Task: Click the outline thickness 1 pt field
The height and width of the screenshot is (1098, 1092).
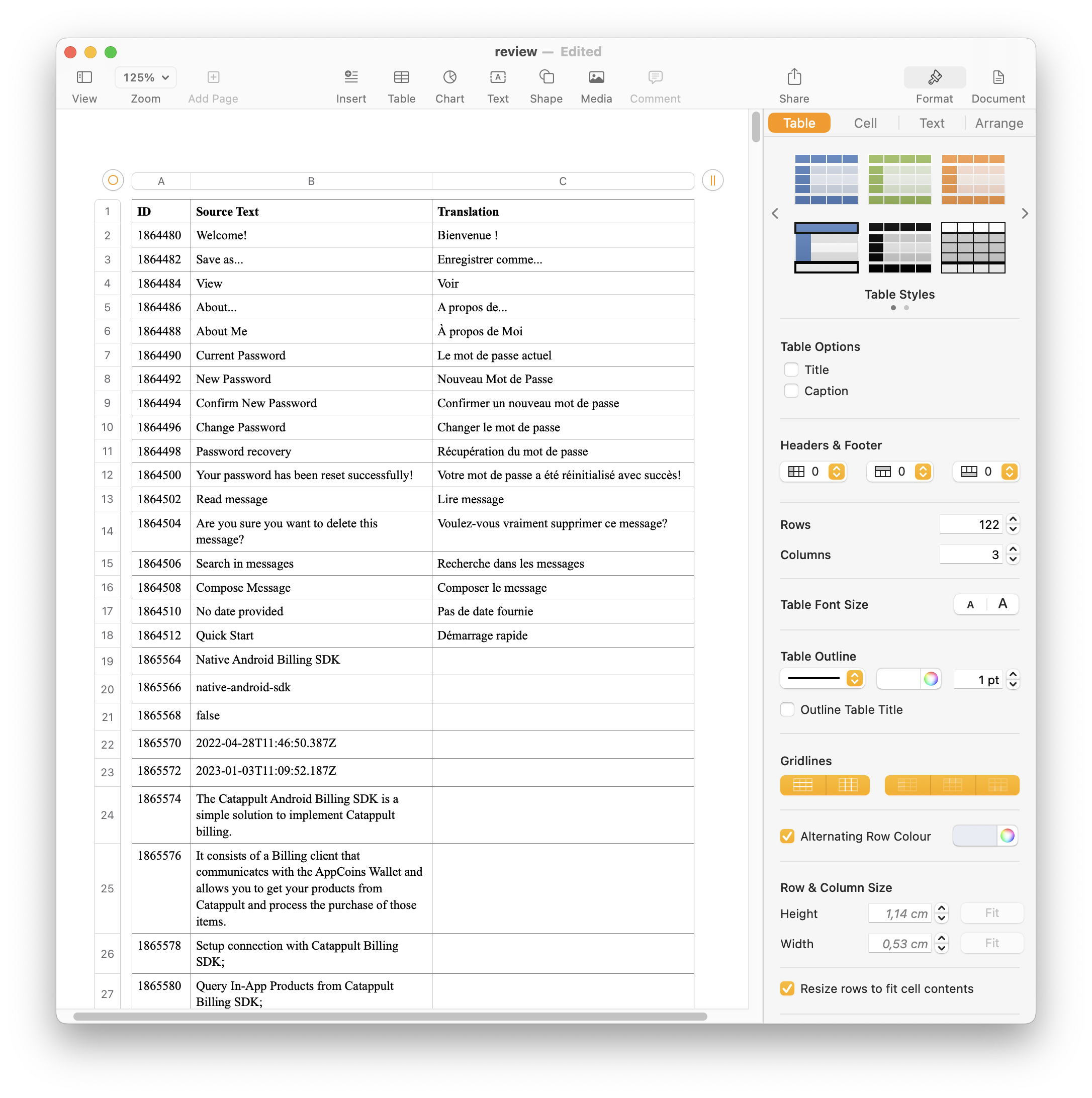Action: point(979,679)
